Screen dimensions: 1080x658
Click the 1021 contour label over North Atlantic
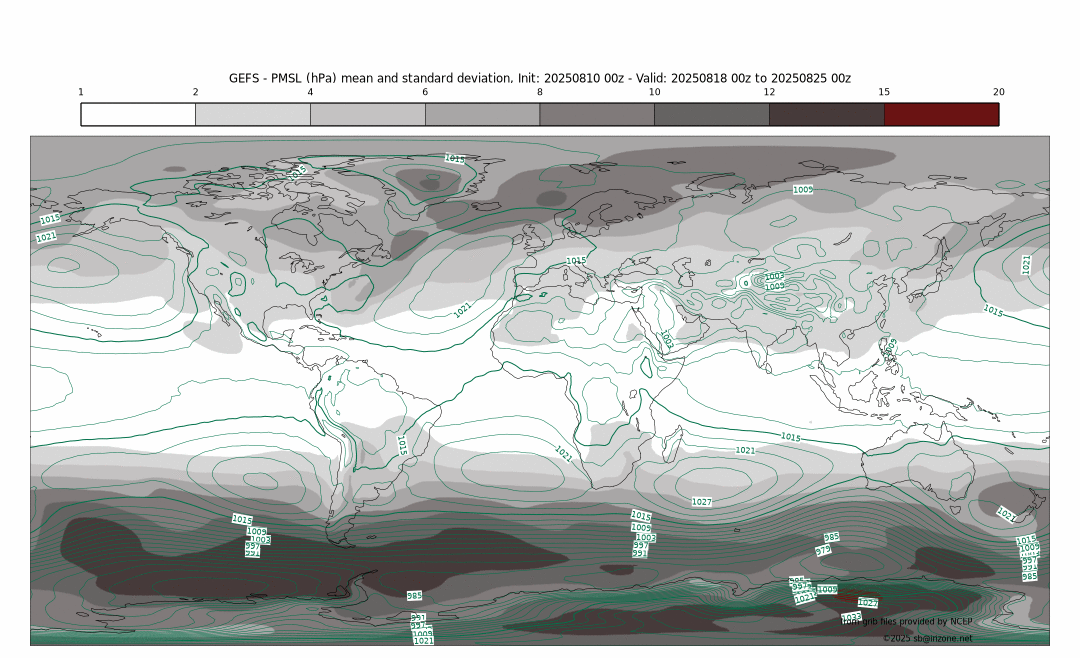463,310
